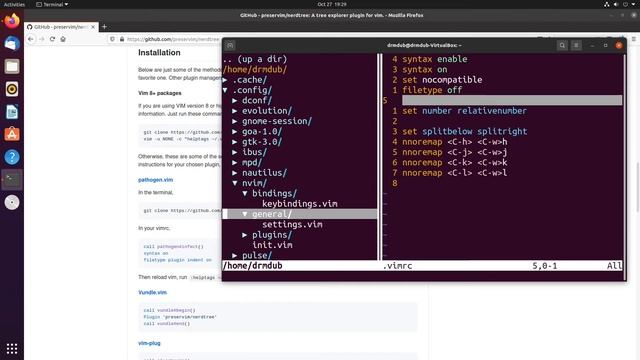Launch LibreOffice Writer from the dock
This screenshot has height=360, width=640.
pos(12,112)
